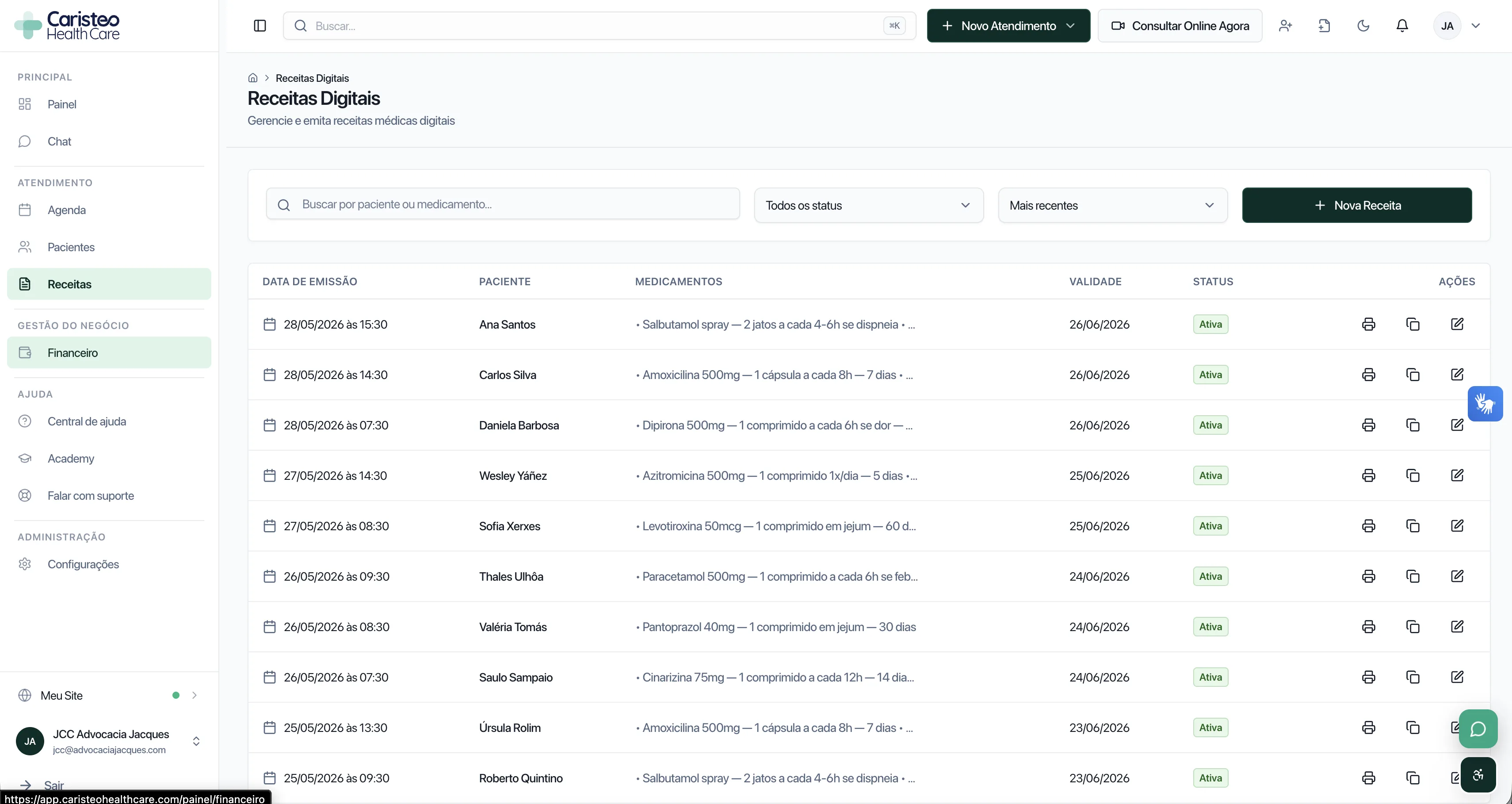Expand JCC Advocacia Jacques account switcher
Viewport: 1512px width, 804px height.
pos(196,741)
